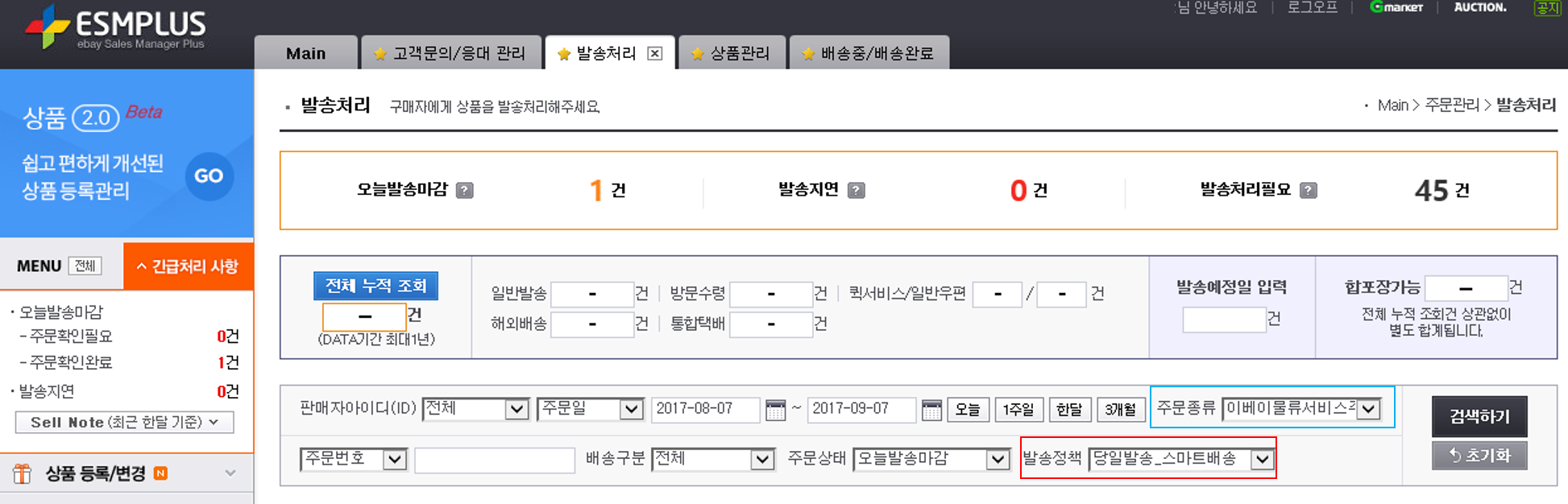Screen dimensions: 1568x504
Task: Expand the 판매자아이디 전체 dropdown
Action: click(475, 409)
